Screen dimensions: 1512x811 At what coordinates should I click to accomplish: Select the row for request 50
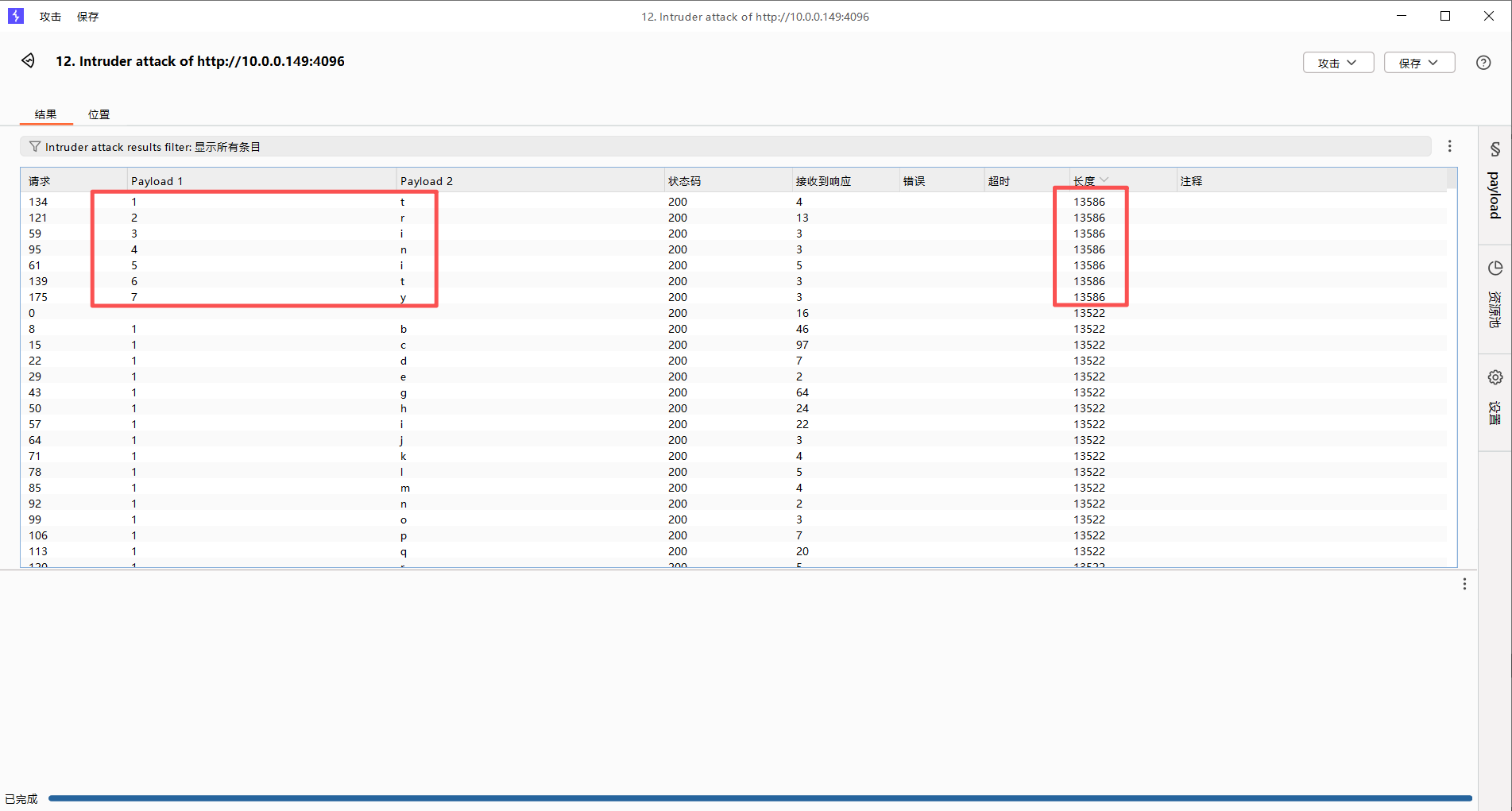[x=733, y=408]
